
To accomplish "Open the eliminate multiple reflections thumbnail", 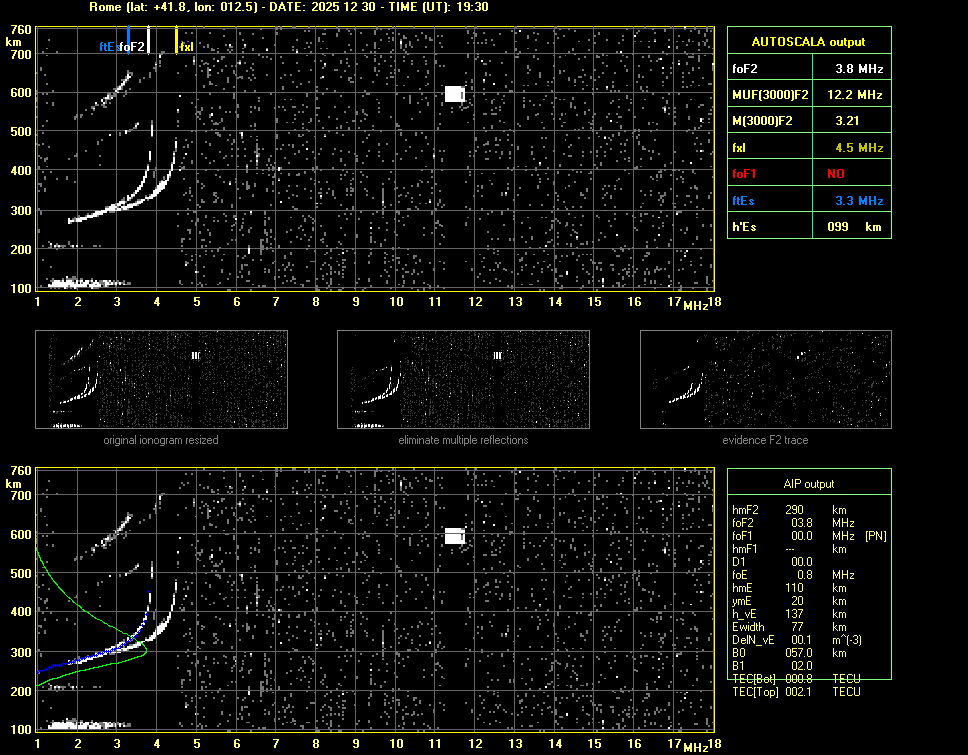I will click(x=463, y=380).
